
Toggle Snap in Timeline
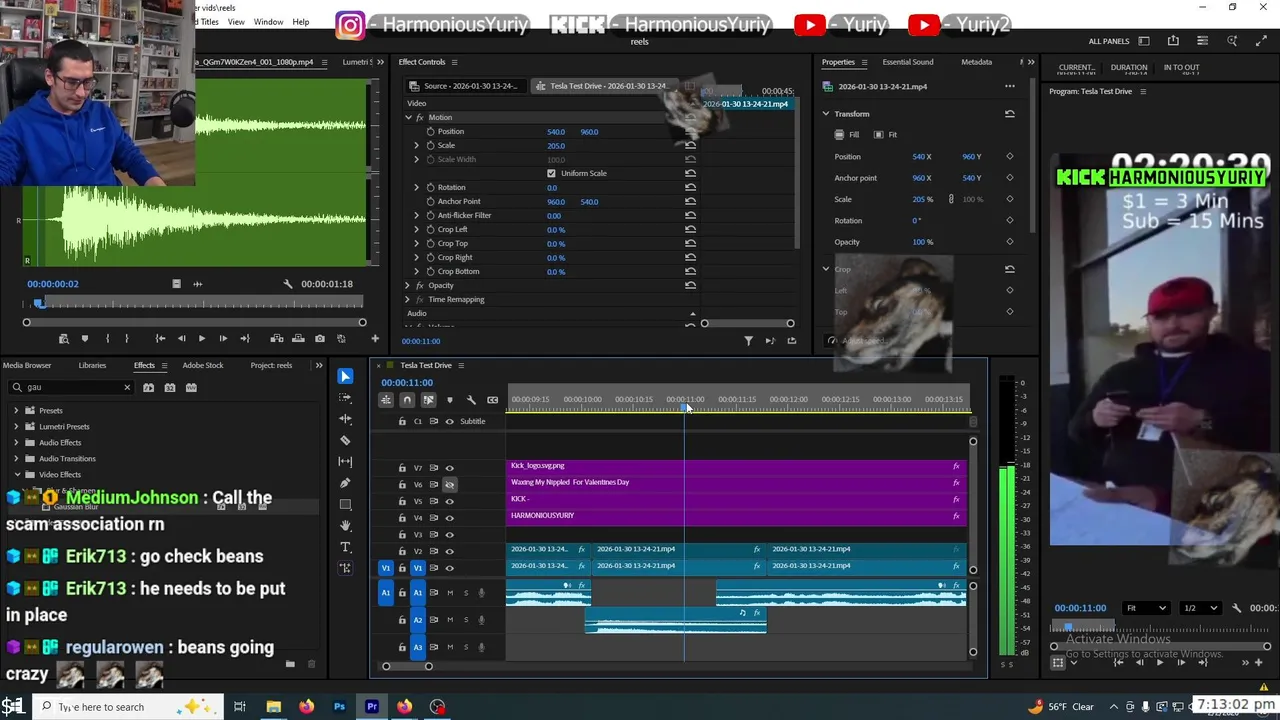click(x=407, y=400)
